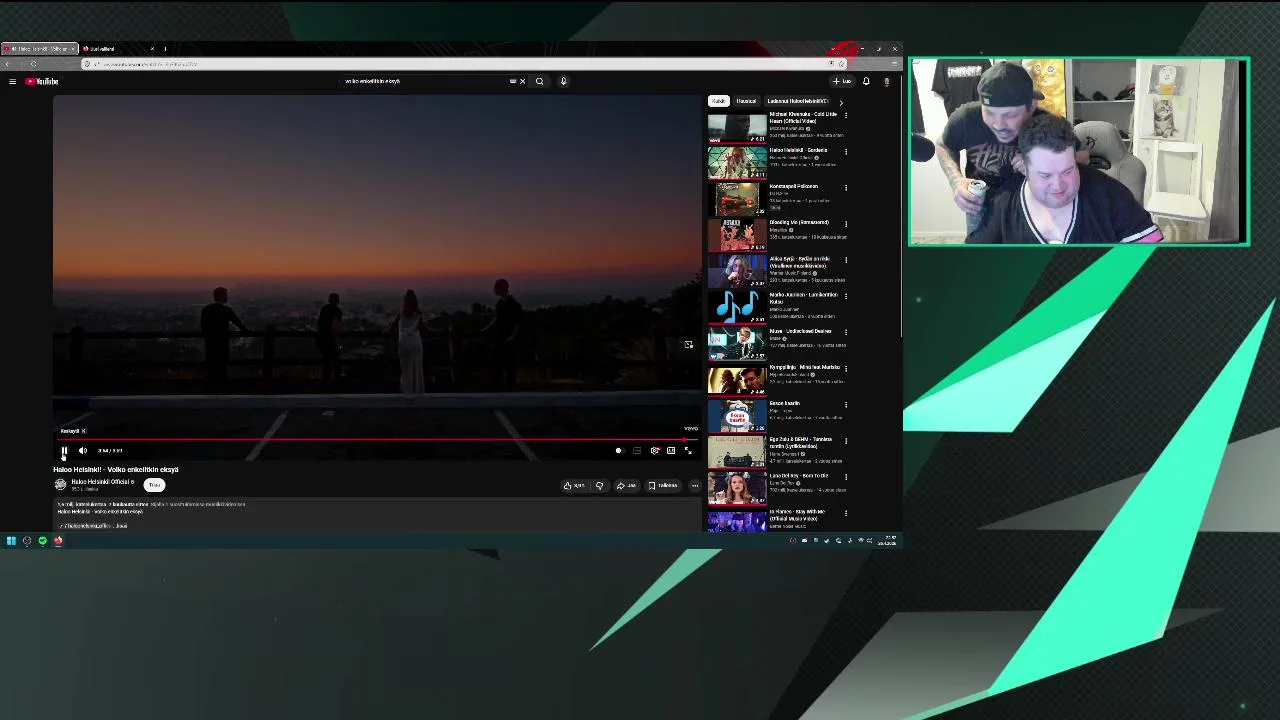Open options for Michael Kiwanuka video
This screenshot has width=1280, height=720.
846,115
